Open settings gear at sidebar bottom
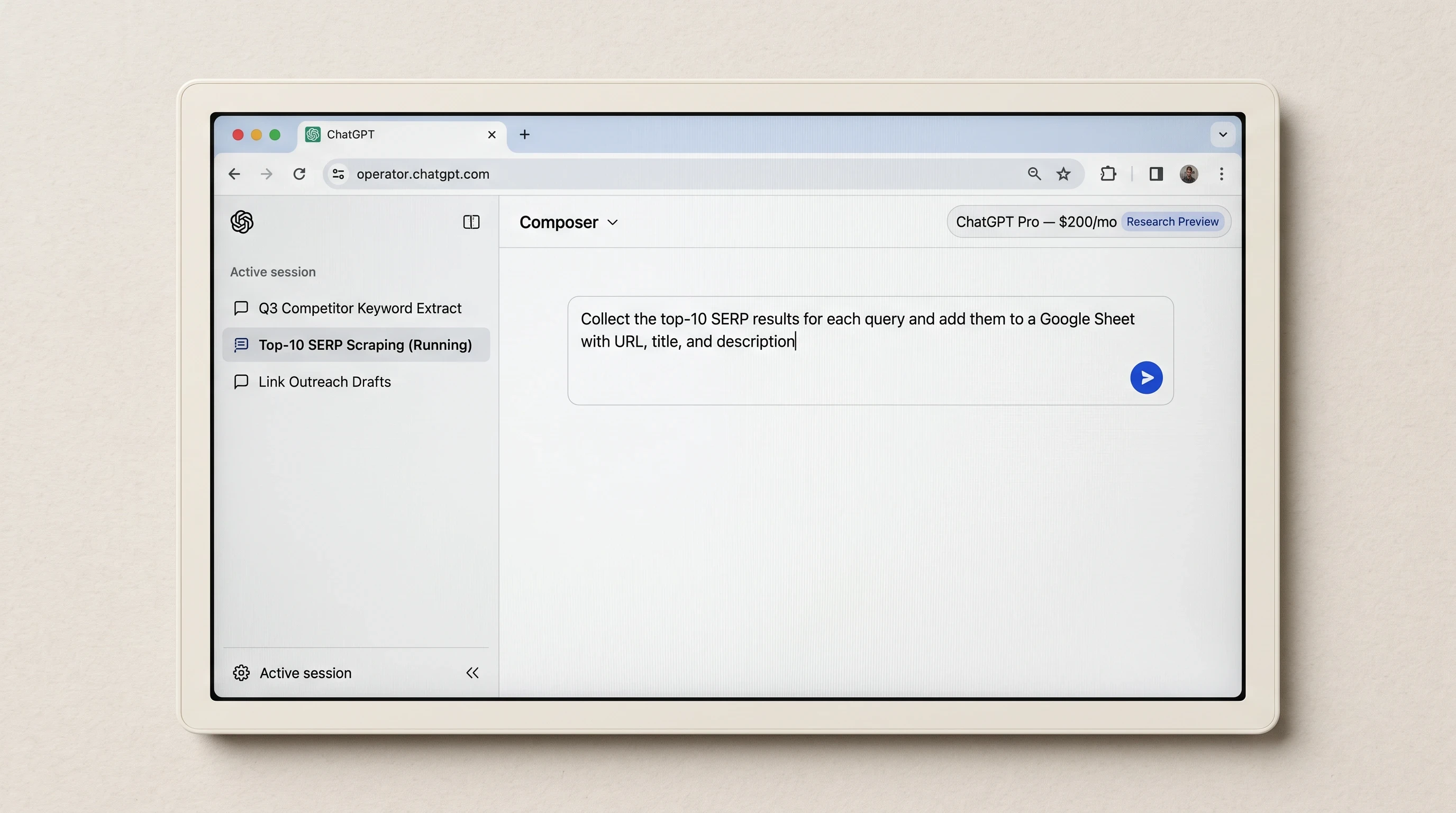Viewport: 1456px width, 813px height. (241, 673)
